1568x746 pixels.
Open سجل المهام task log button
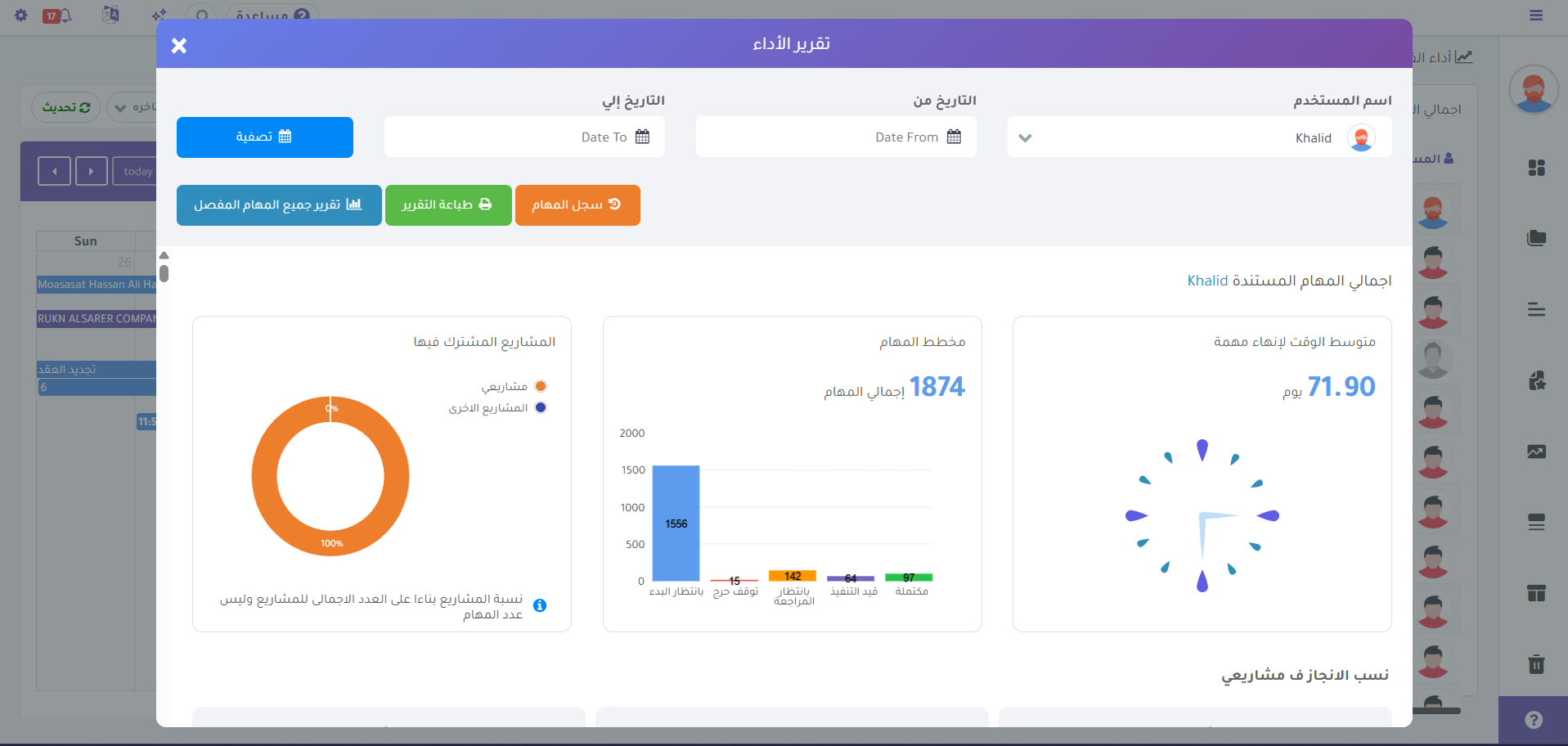[x=577, y=204]
